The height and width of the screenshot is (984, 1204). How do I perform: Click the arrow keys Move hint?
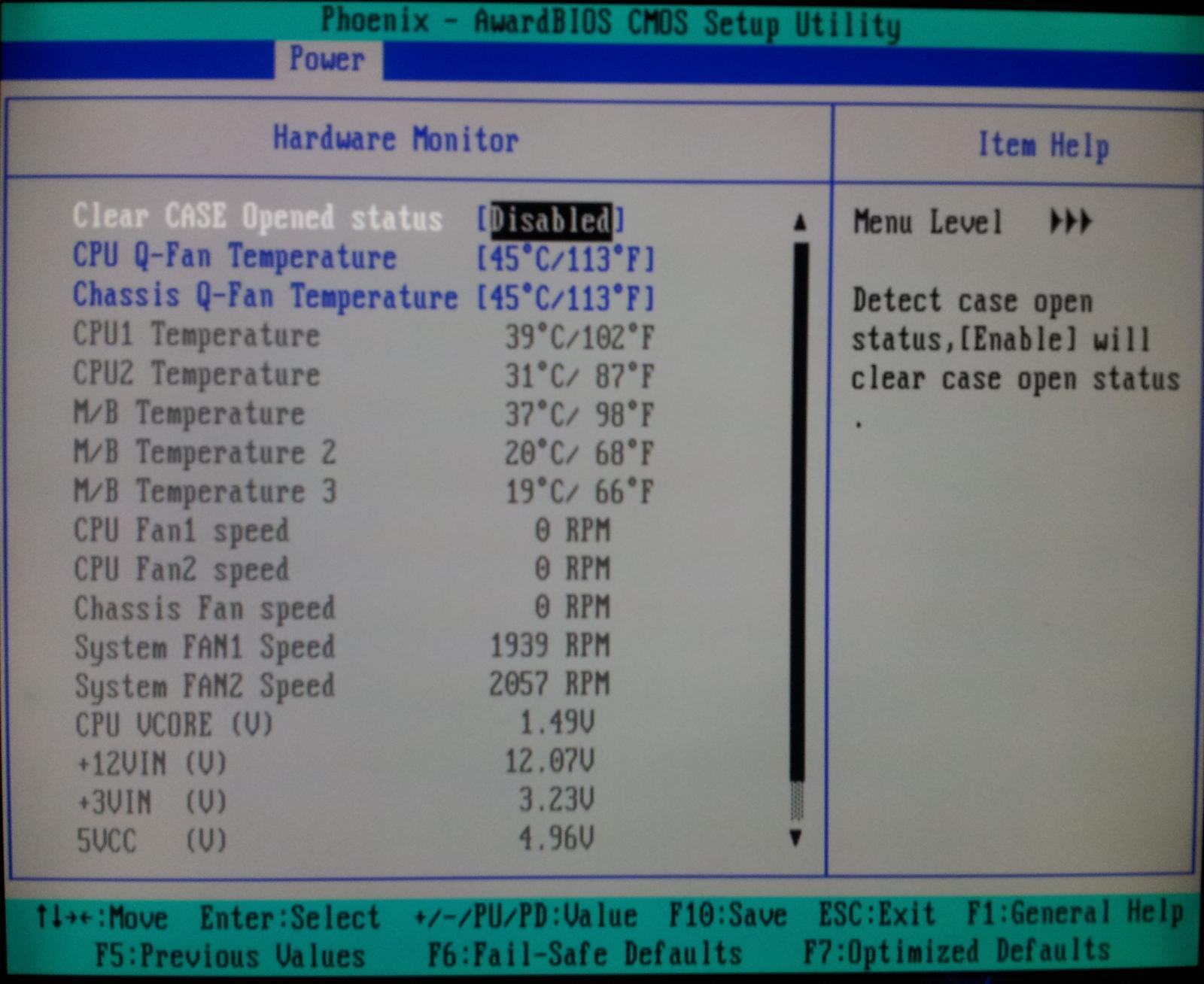(x=102, y=919)
